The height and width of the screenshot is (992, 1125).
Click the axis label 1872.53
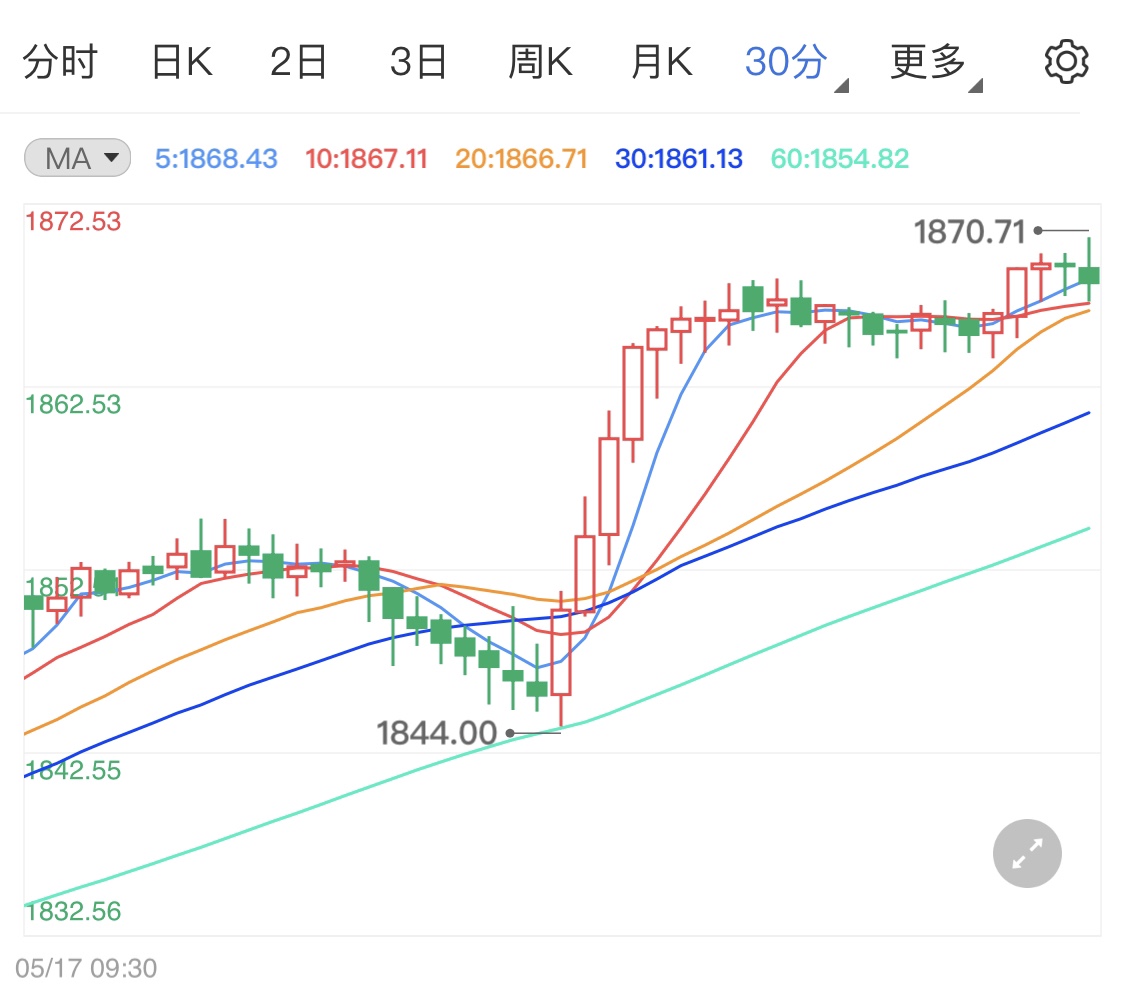pyautogui.click(x=73, y=222)
